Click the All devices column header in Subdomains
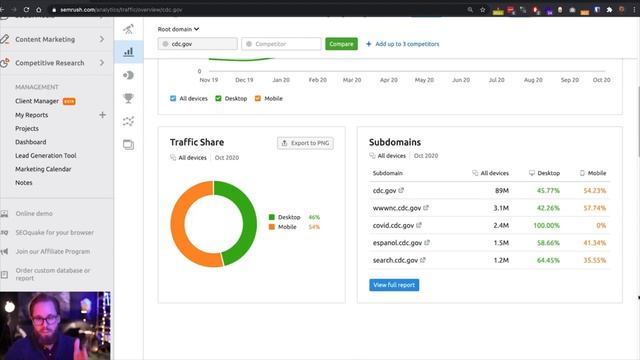The height and width of the screenshot is (360, 640). pyautogui.click(x=490, y=173)
